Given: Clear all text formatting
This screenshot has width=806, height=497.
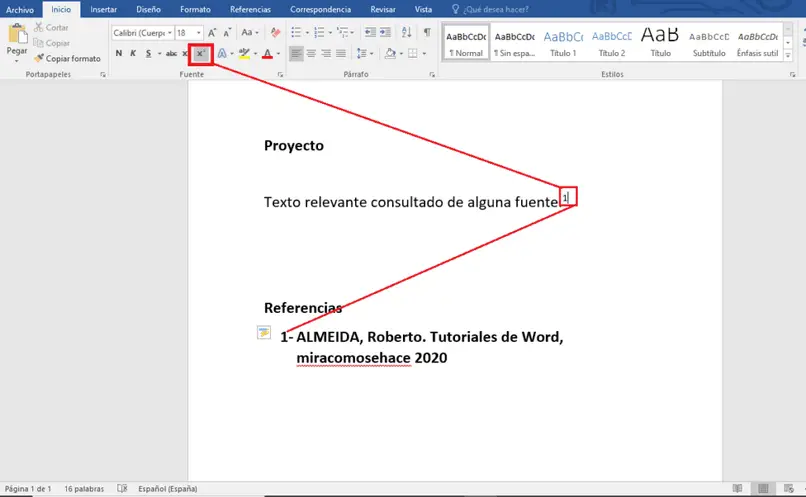Looking at the screenshot, I should click(274, 33).
